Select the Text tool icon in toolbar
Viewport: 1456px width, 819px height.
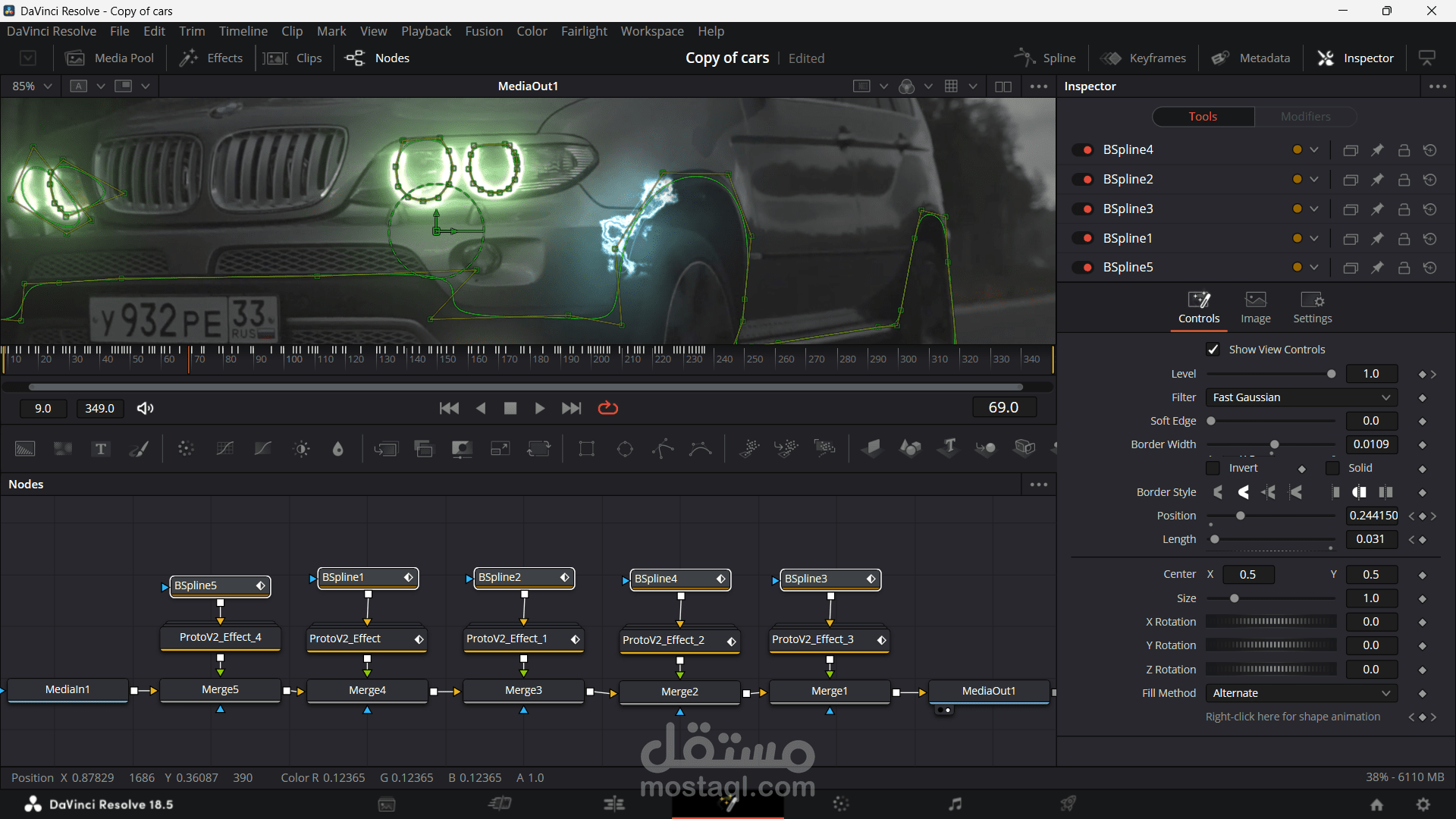click(100, 449)
